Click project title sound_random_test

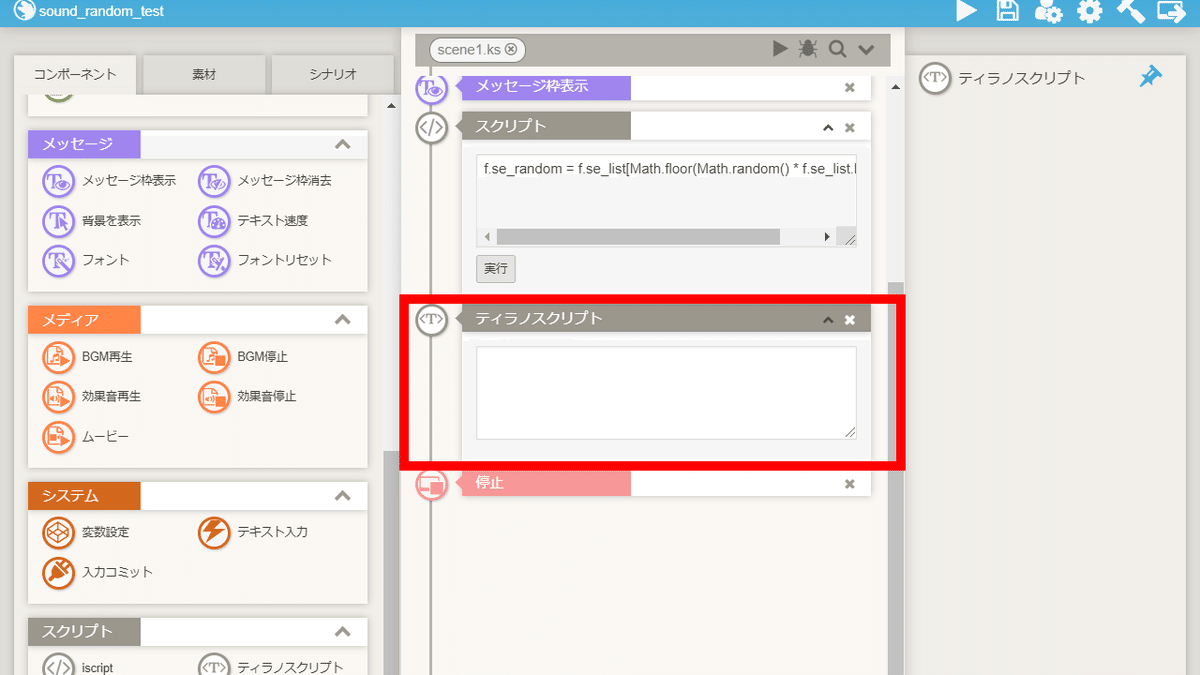click(x=101, y=11)
